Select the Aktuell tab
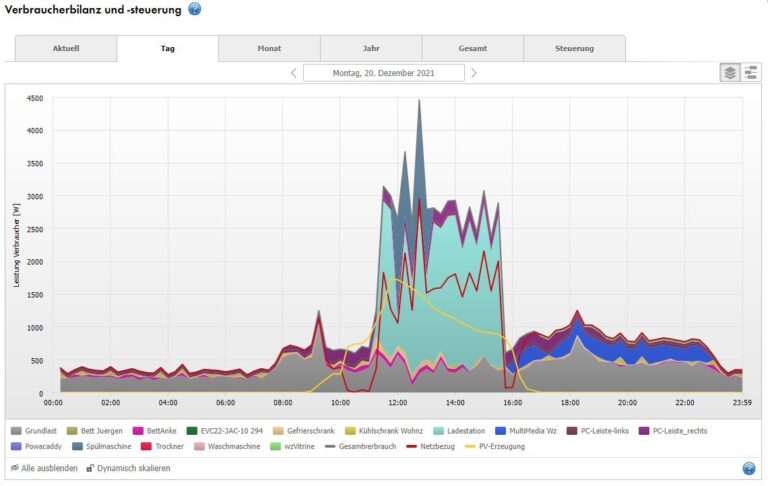The width and height of the screenshot is (768, 486). pyautogui.click(x=66, y=48)
